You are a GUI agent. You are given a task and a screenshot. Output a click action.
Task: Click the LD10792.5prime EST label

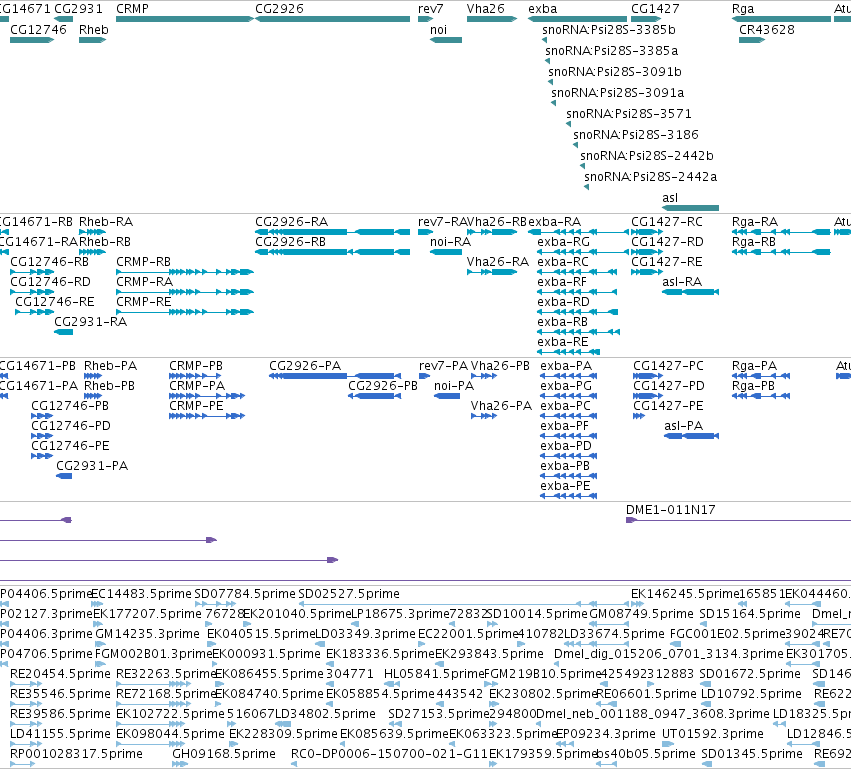(x=751, y=694)
